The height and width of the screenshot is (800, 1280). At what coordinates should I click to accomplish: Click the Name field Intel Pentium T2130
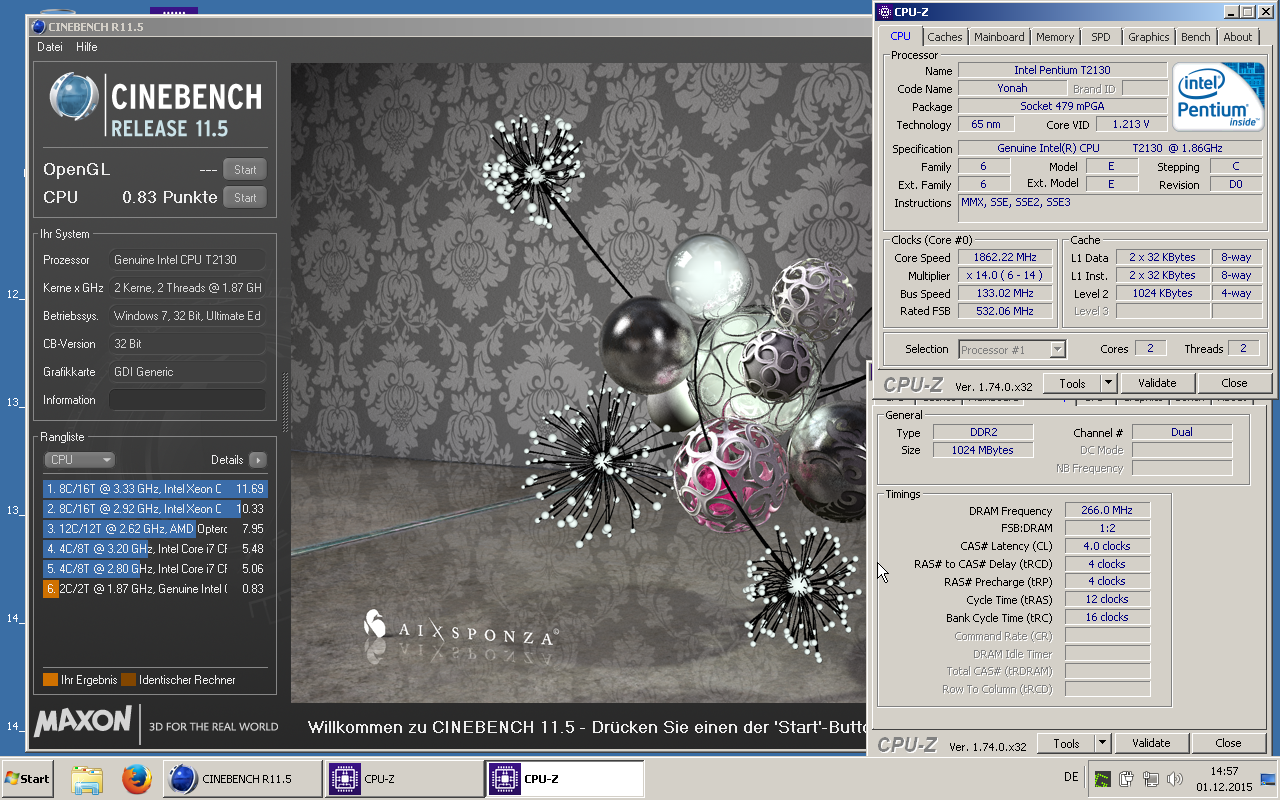coord(1062,71)
